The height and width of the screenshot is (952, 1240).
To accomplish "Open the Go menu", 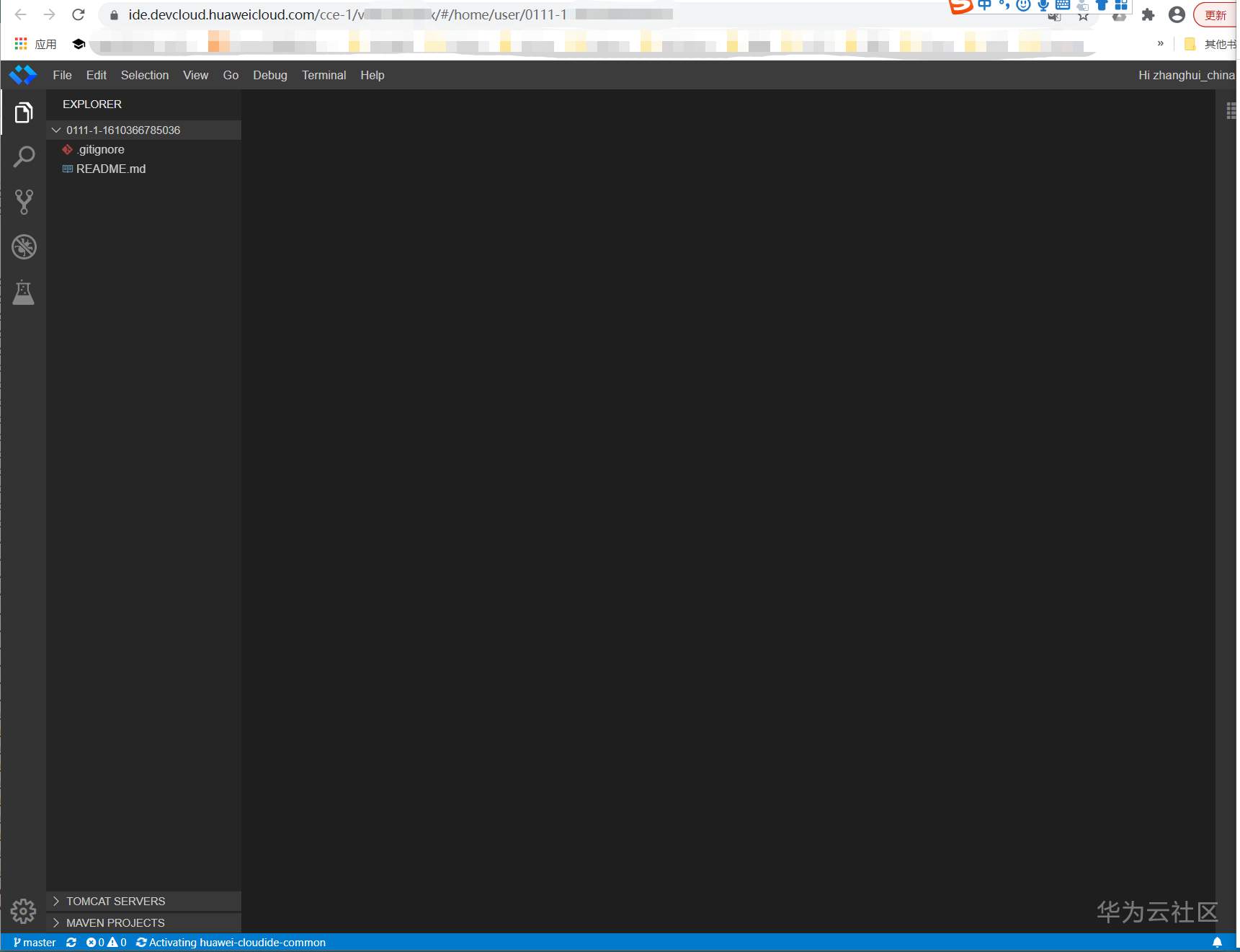I will [231, 75].
